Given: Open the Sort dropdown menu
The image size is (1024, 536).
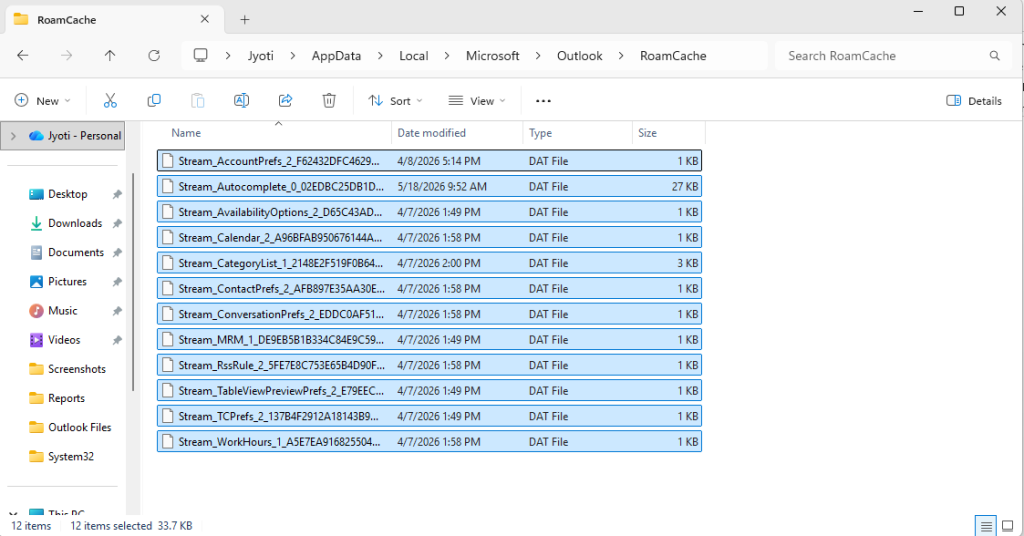Looking at the screenshot, I should pos(395,101).
